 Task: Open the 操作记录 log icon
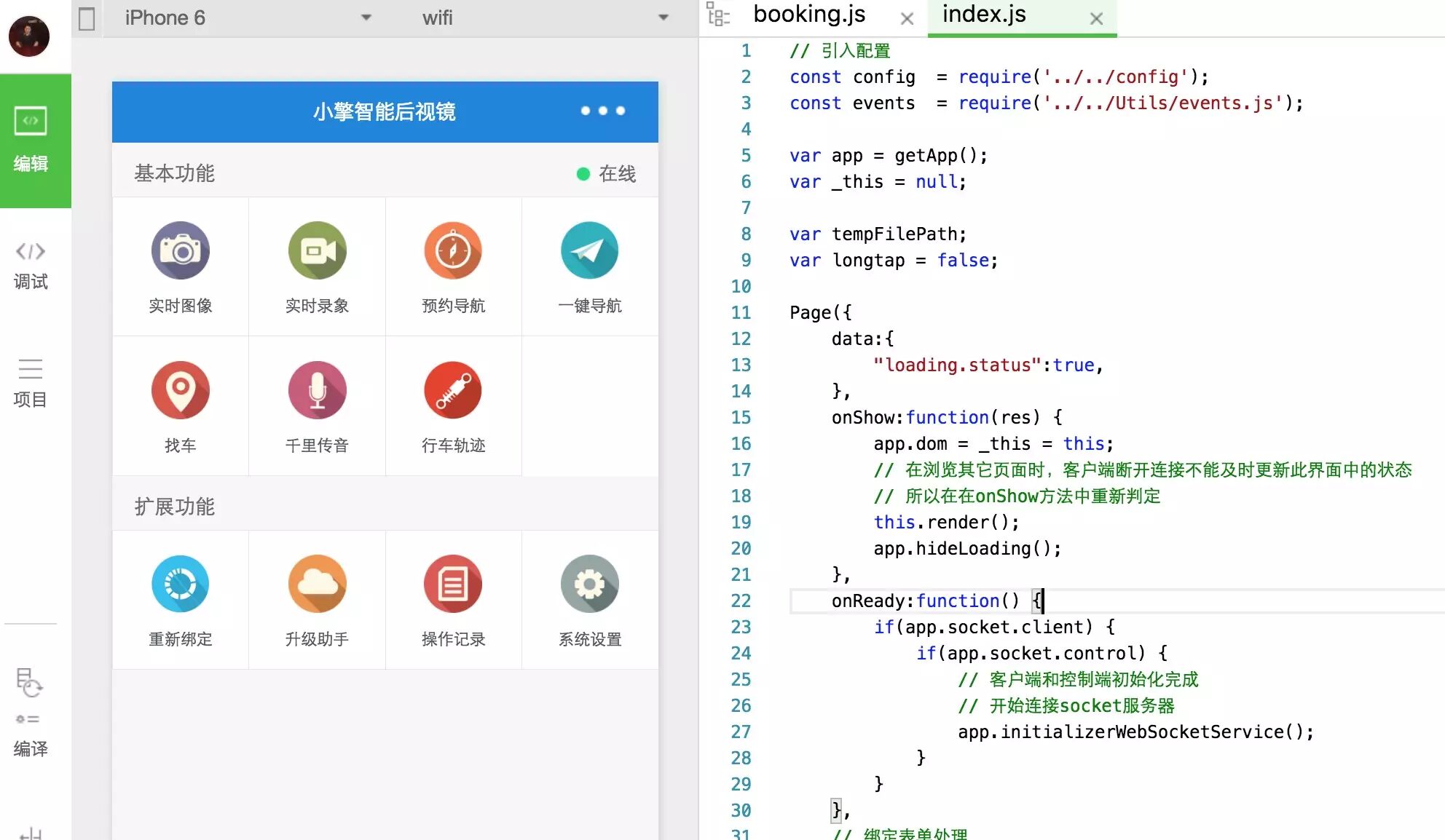[453, 585]
